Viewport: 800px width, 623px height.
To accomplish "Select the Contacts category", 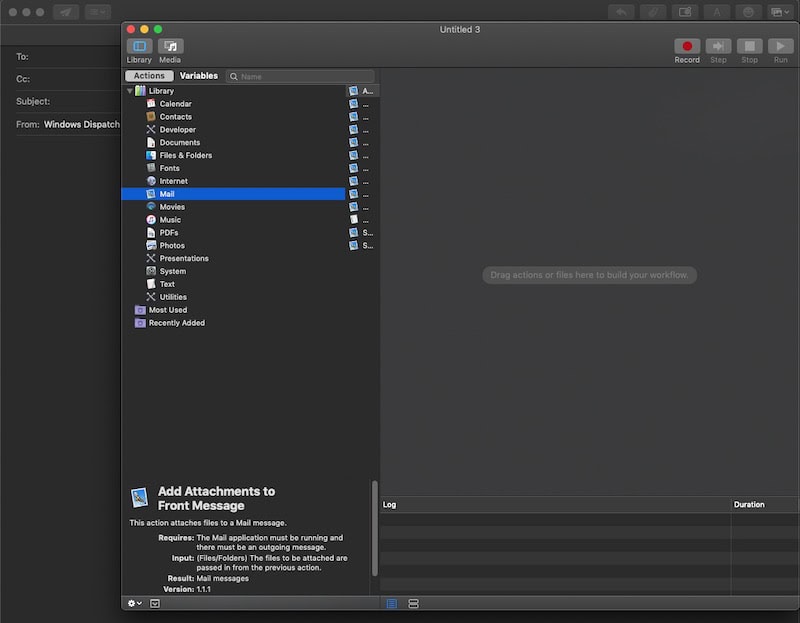I will [x=233, y=117].
